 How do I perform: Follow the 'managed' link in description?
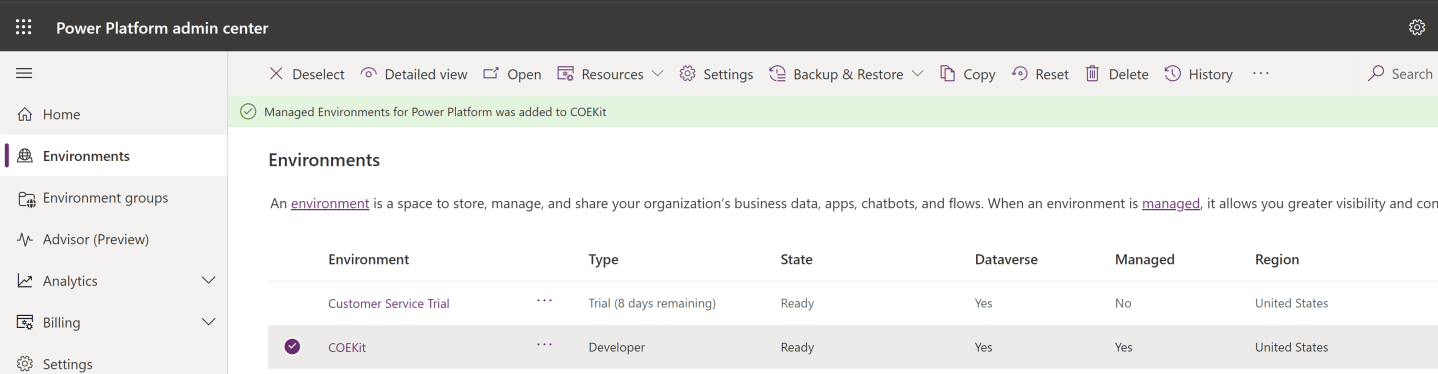[1171, 203]
